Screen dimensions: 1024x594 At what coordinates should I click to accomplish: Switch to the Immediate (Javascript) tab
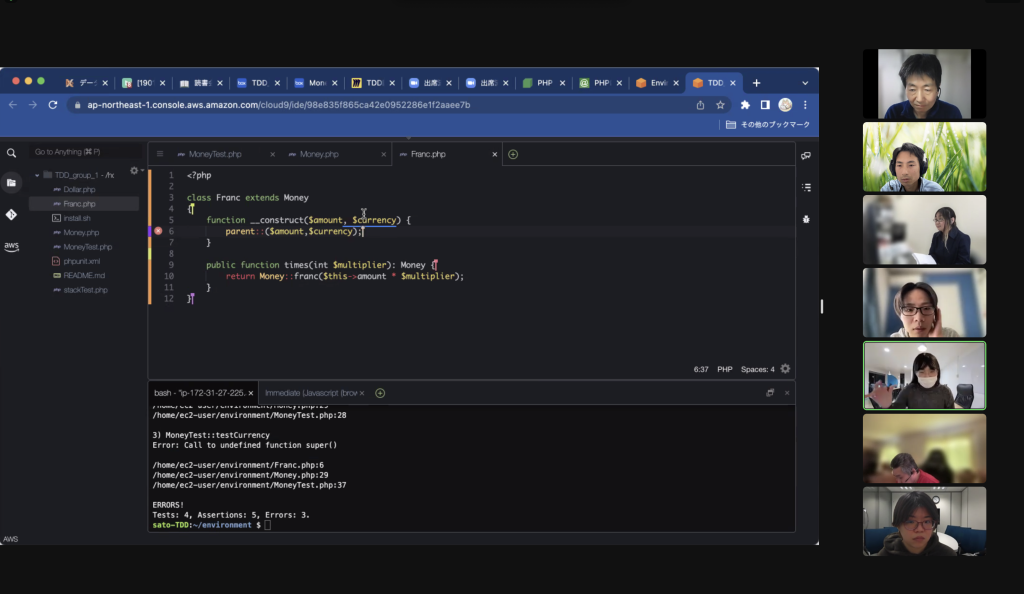click(x=311, y=393)
